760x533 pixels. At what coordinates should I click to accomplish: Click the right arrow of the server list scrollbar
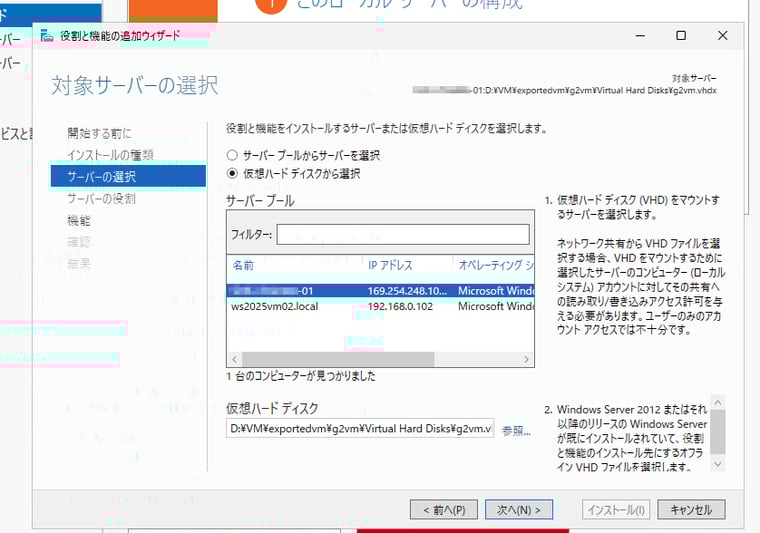(x=526, y=359)
